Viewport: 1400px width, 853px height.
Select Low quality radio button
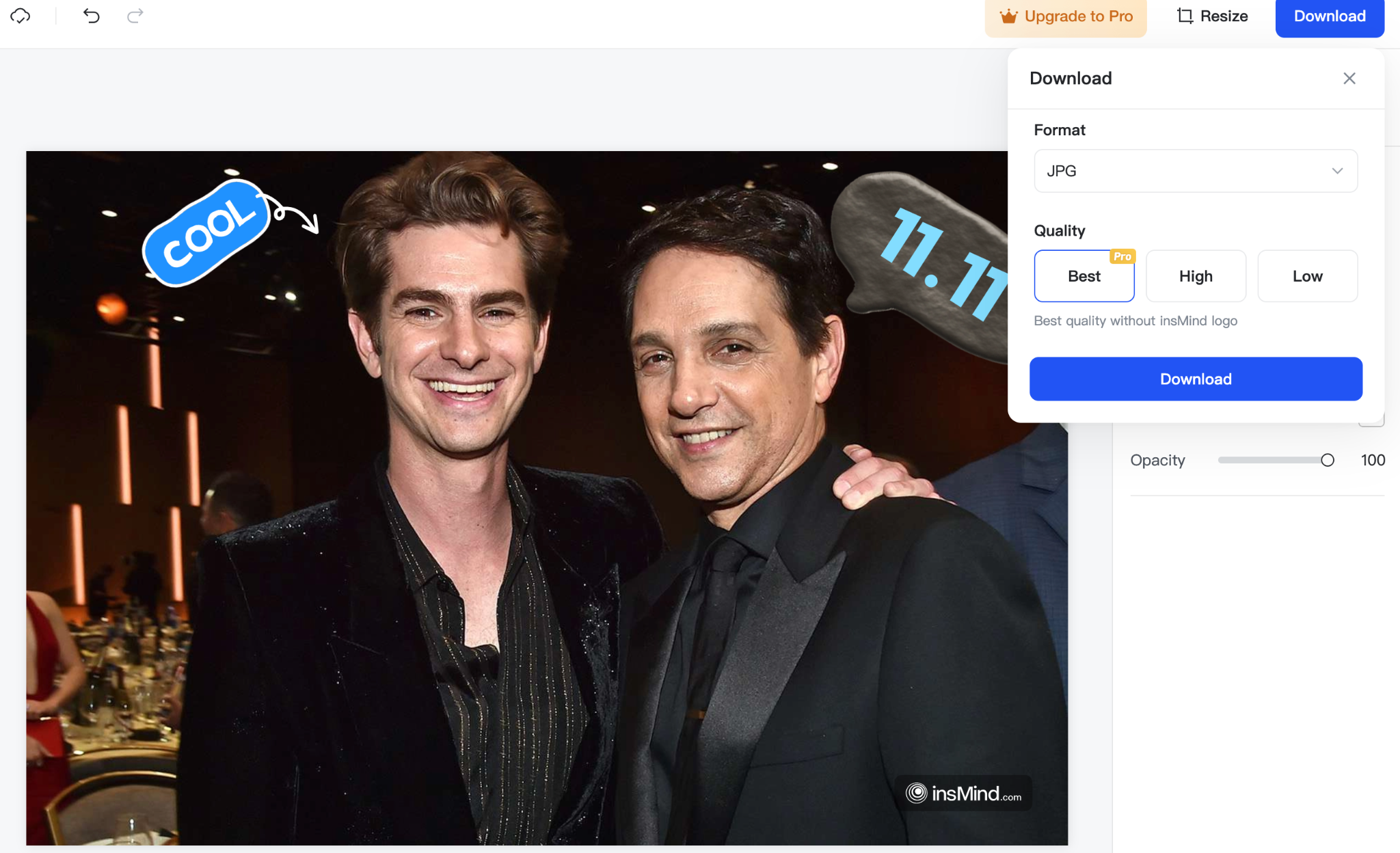pos(1307,276)
